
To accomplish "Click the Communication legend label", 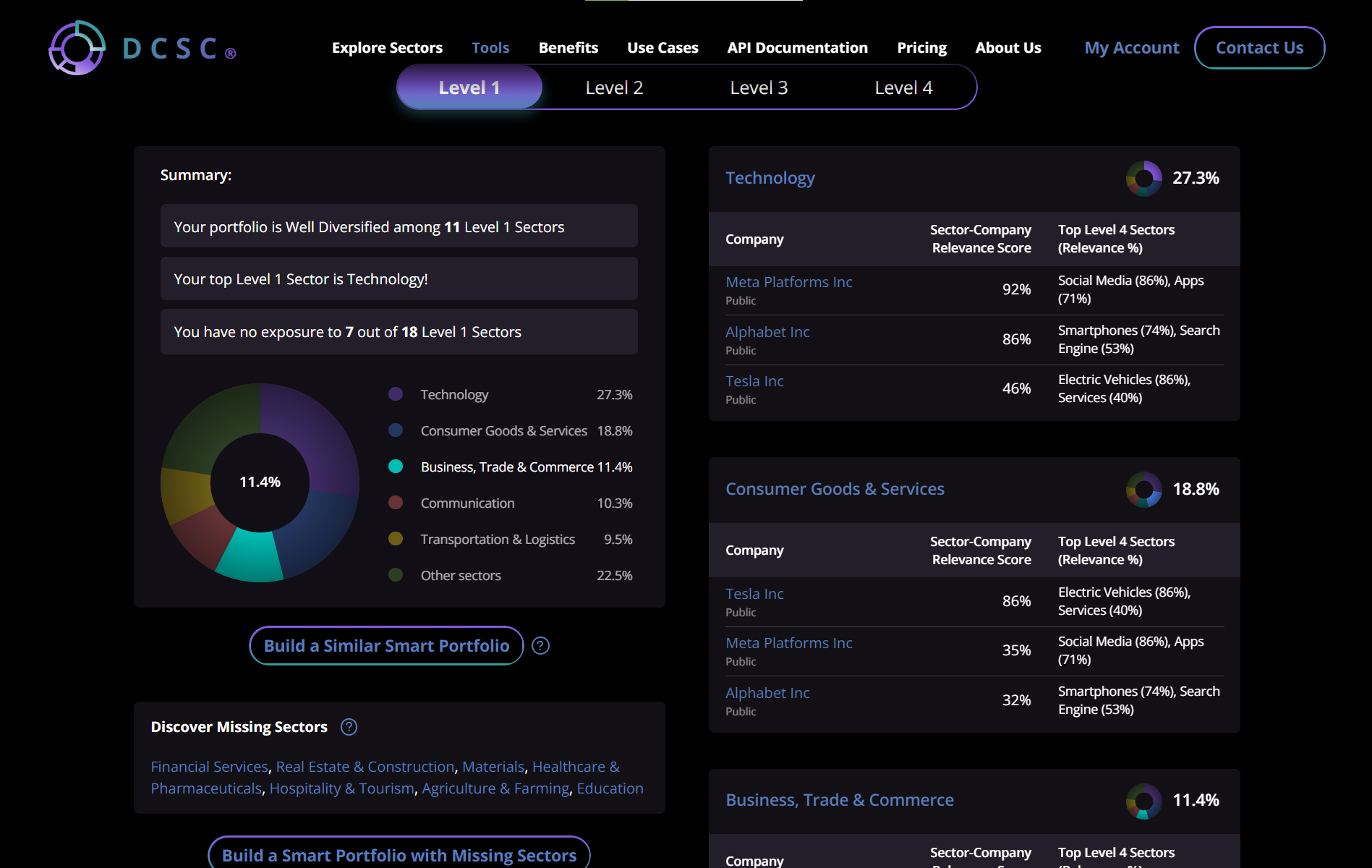I will pyautogui.click(x=467, y=503).
